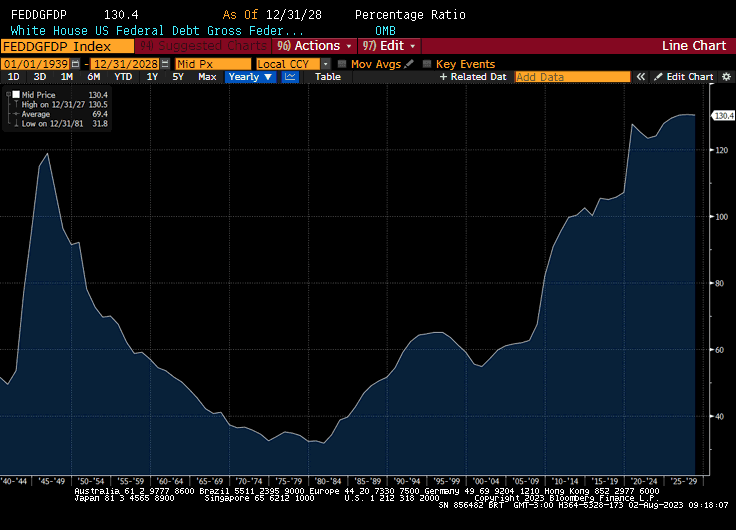This screenshot has width=736, height=530.
Task: Click the OMB source label
Action: (x=385, y=31)
